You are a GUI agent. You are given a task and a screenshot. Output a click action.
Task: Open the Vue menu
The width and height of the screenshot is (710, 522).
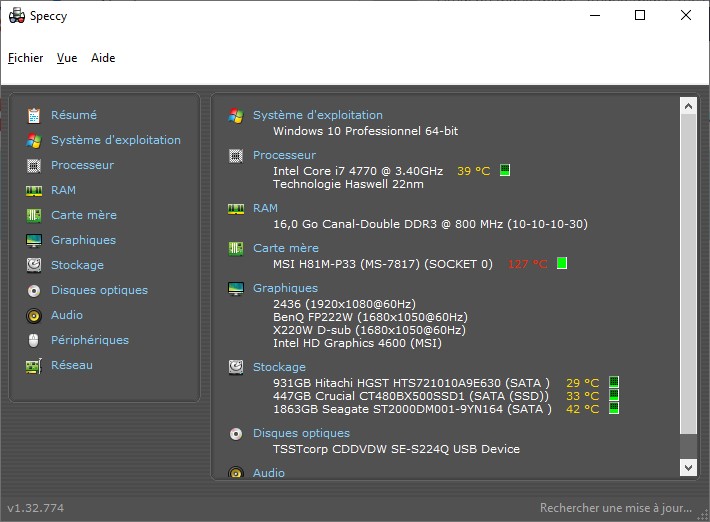pos(67,58)
